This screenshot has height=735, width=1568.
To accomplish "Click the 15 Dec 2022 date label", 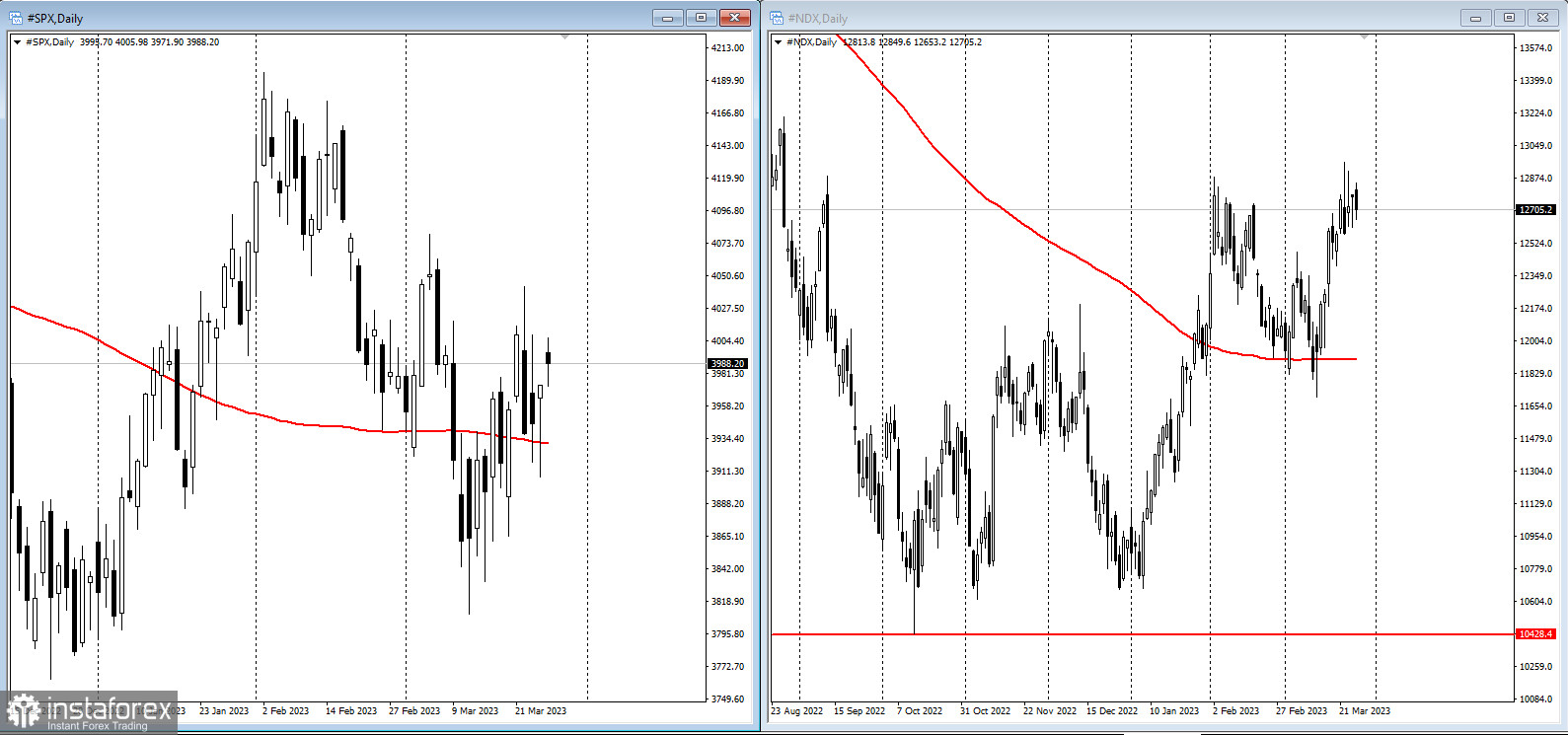I will pyautogui.click(x=1112, y=711).
